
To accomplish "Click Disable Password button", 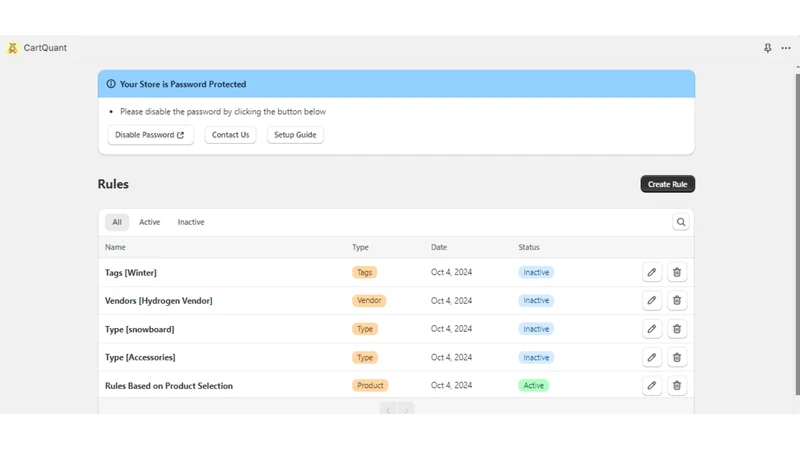I will [151, 135].
